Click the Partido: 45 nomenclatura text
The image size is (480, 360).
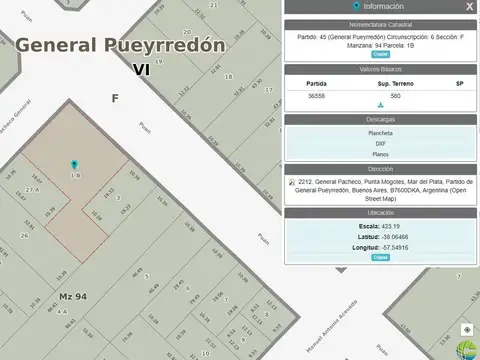point(380,41)
